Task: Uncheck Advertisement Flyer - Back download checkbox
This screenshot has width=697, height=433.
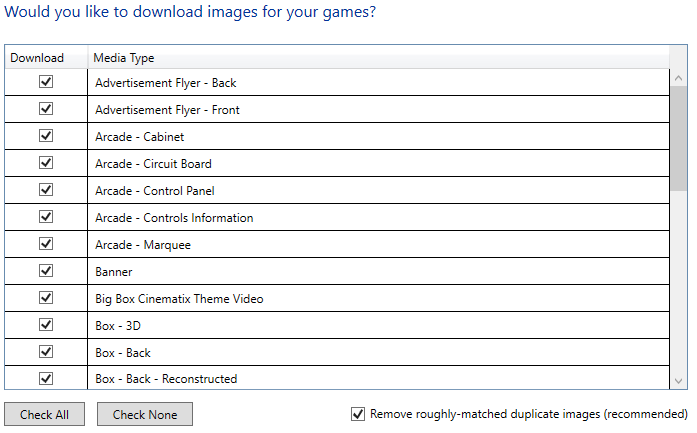Action: 46,82
